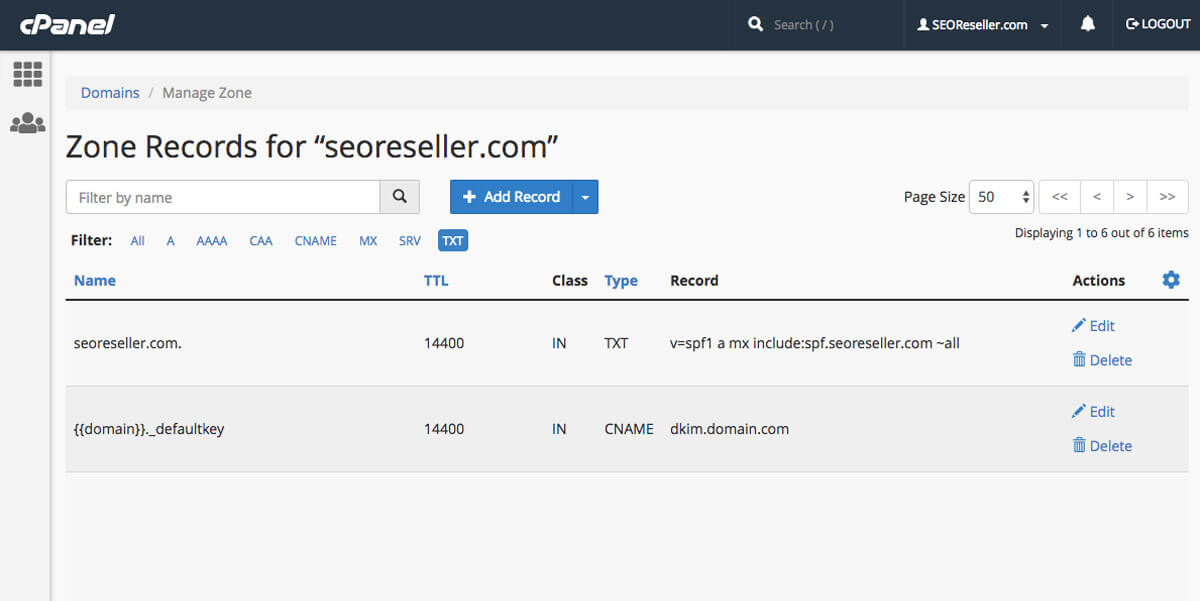Open the Add Record dropdown arrow
Screen dimensions: 1200x601
(x=585, y=196)
